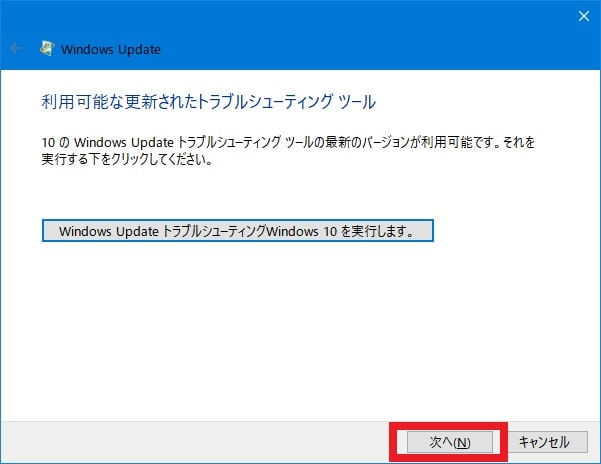
Task: Click the キャンセル cancel button
Action: point(548,442)
